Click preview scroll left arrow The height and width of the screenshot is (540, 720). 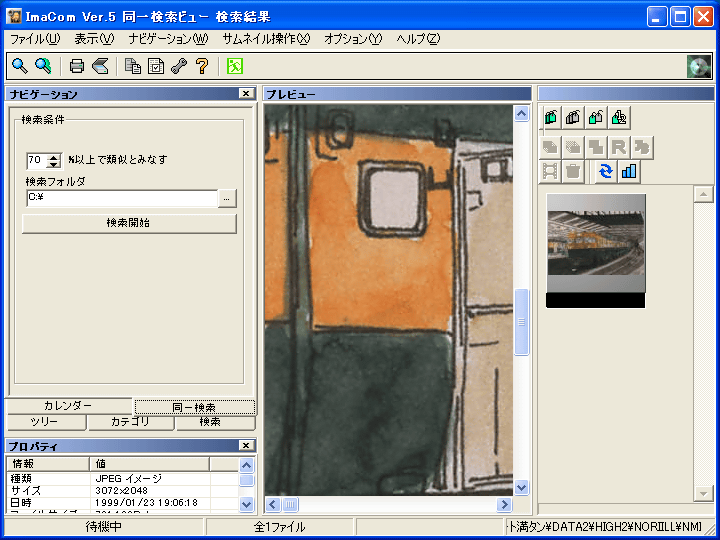pyautogui.click(x=273, y=505)
